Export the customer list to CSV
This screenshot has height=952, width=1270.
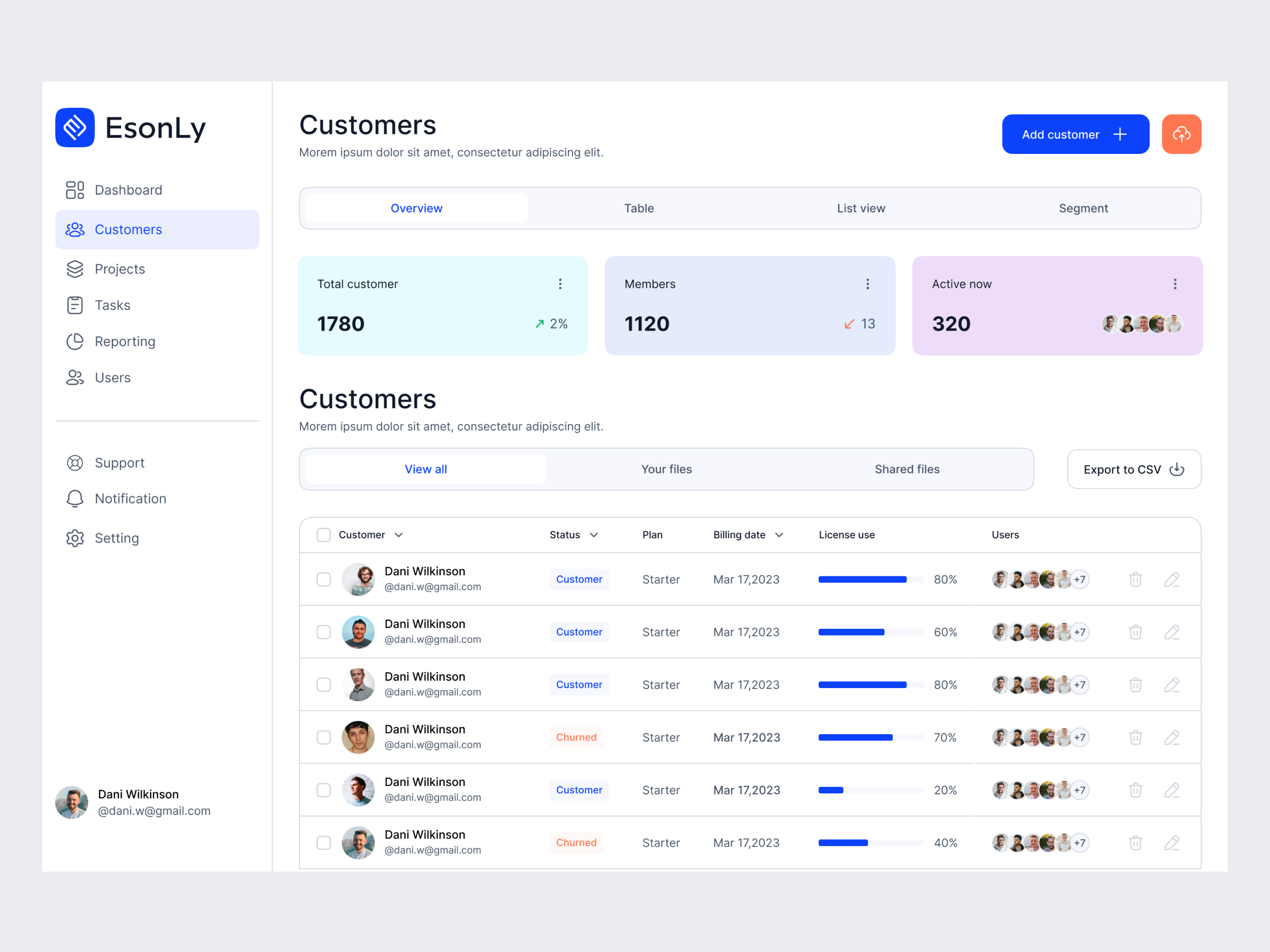coord(1133,469)
